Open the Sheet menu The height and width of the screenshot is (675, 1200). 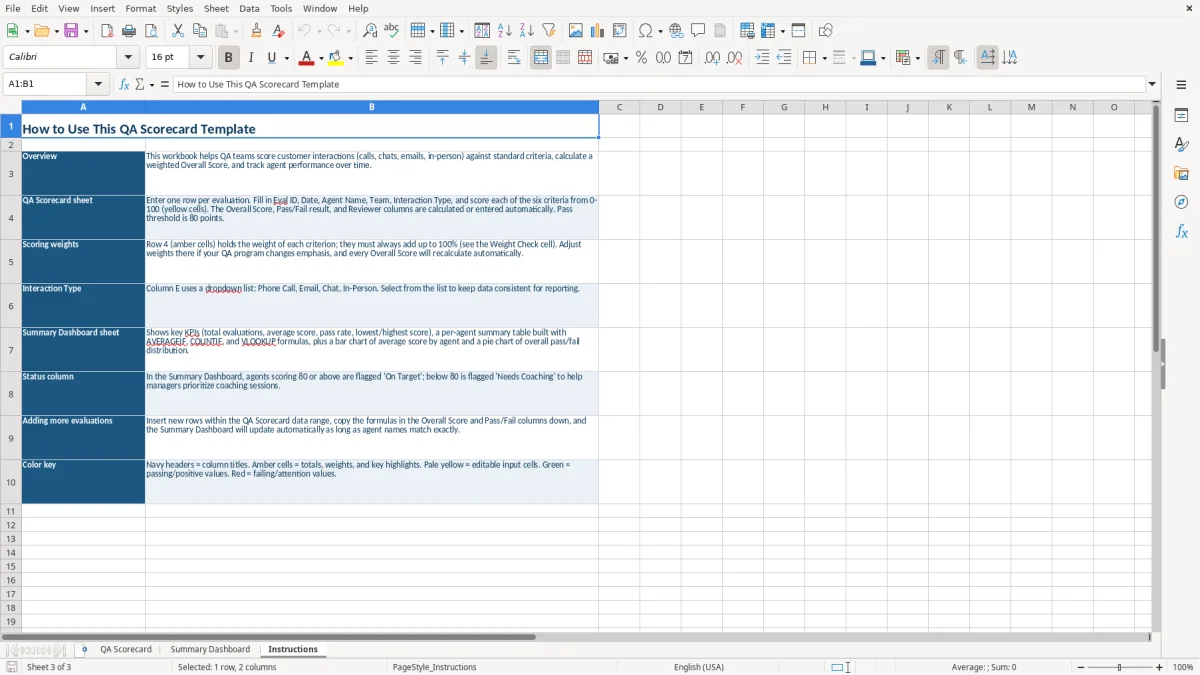pyautogui.click(x=216, y=8)
